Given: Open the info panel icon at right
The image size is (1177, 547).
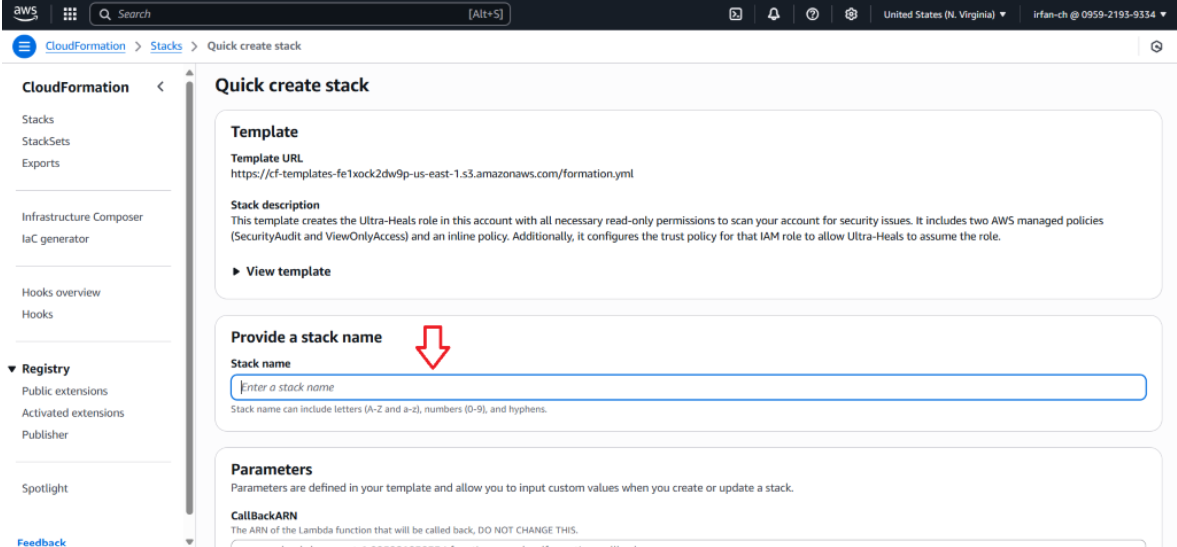Looking at the screenshot, I should (x=1157, y=47).
